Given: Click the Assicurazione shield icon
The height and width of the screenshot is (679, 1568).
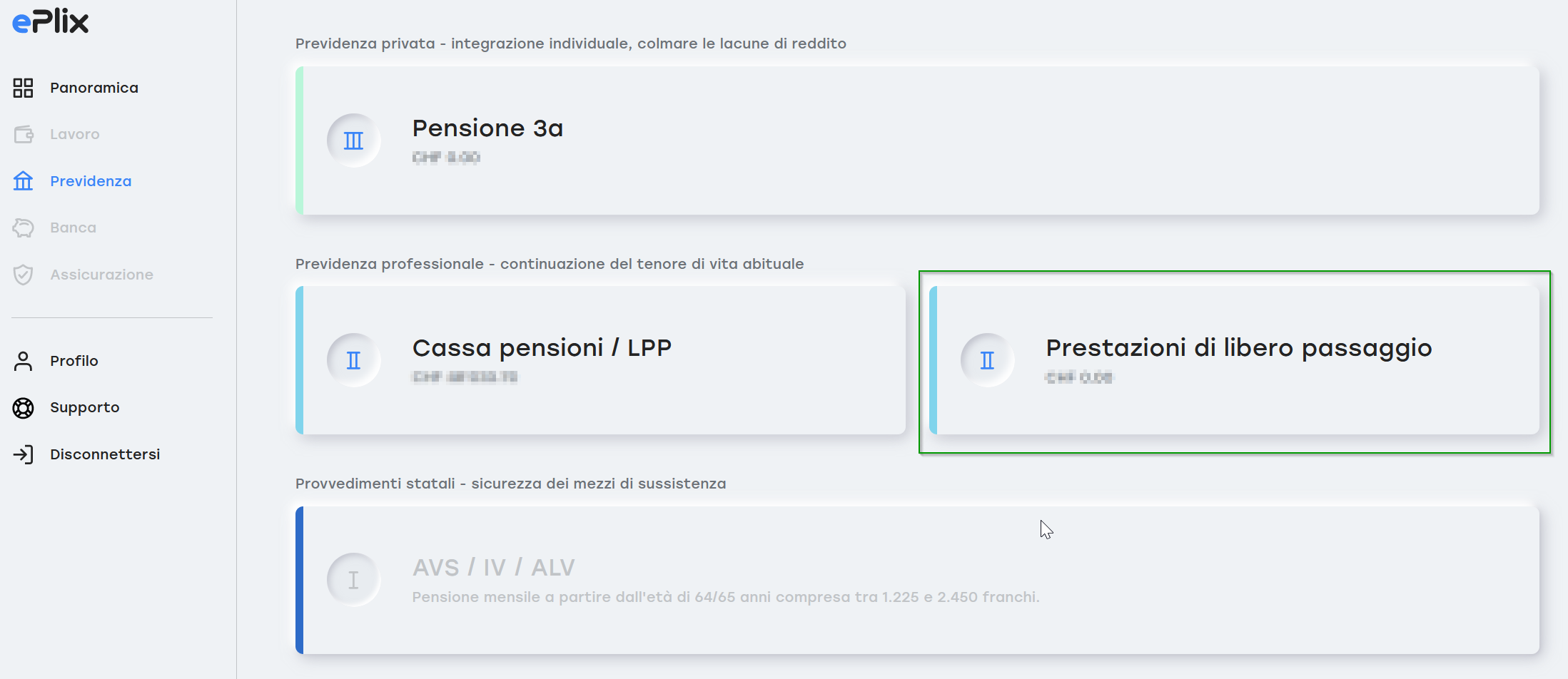Looking at the screenshot, I should tap(23, 275).
